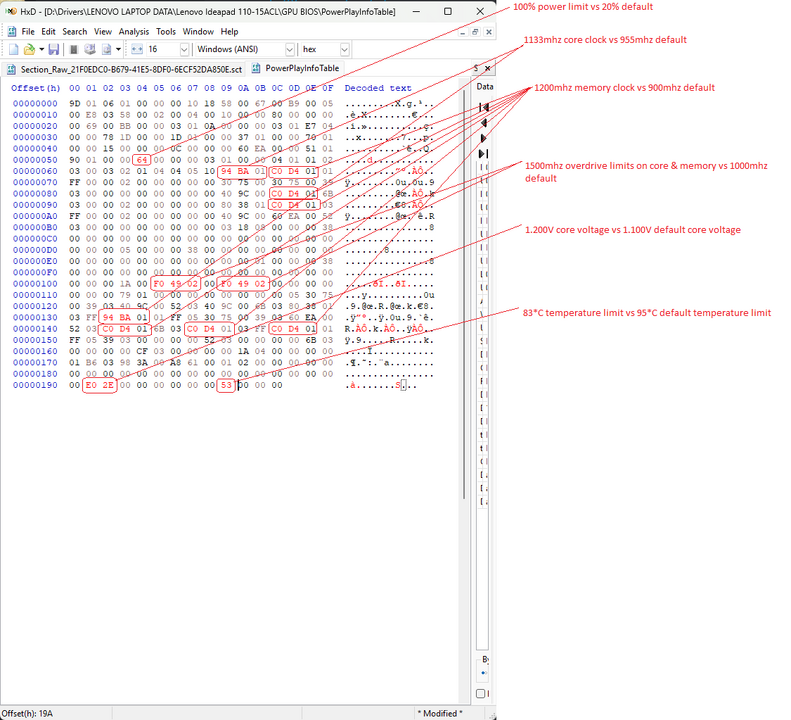The height and width of the screenshot is (720, 791).
Task: Open the Analysis menu
Action: (x=134, y=31)
